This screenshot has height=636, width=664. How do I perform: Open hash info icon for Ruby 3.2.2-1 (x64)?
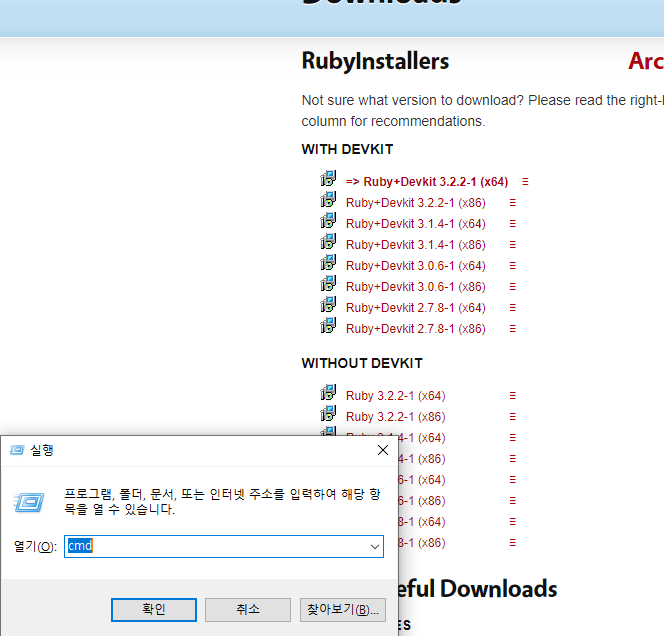point(512,395)
